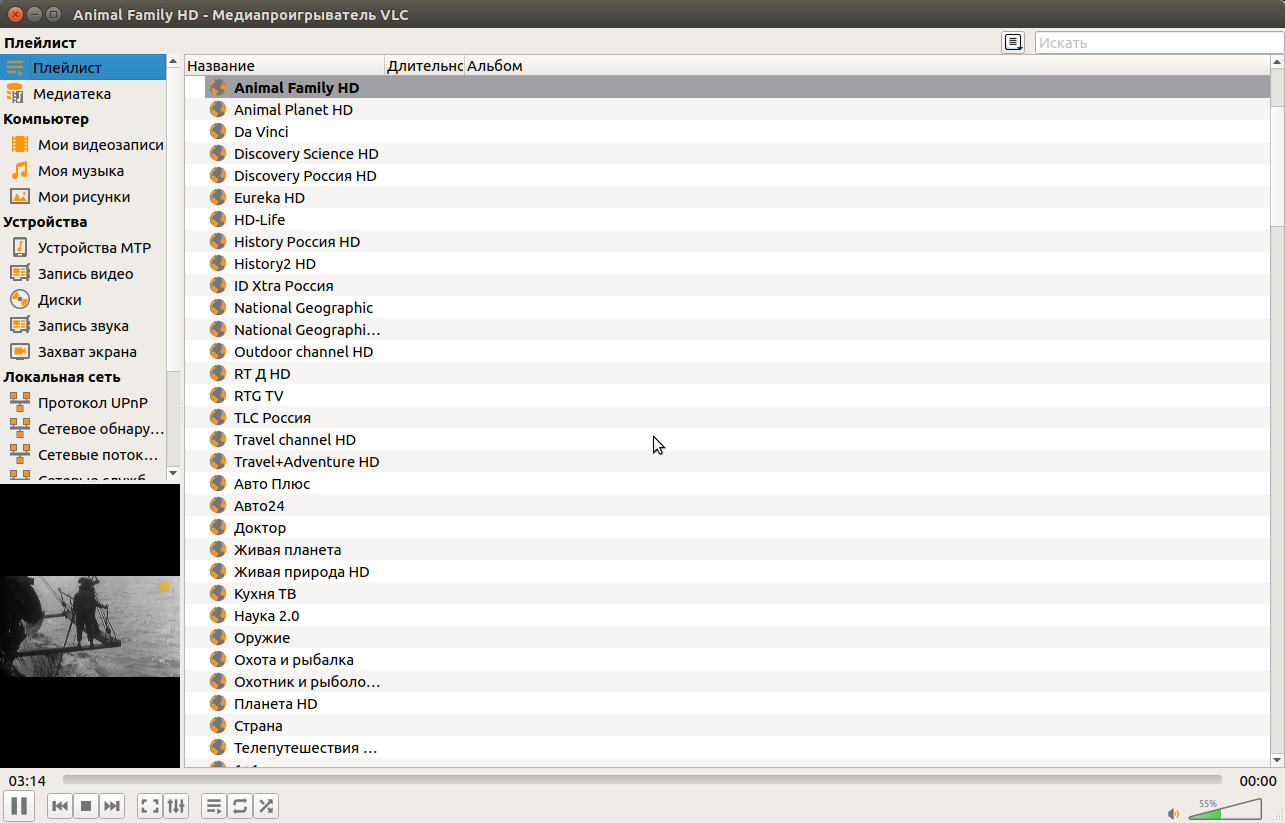Change playlist view mode icon
1285x823 pixels.
click(1014, 42)
